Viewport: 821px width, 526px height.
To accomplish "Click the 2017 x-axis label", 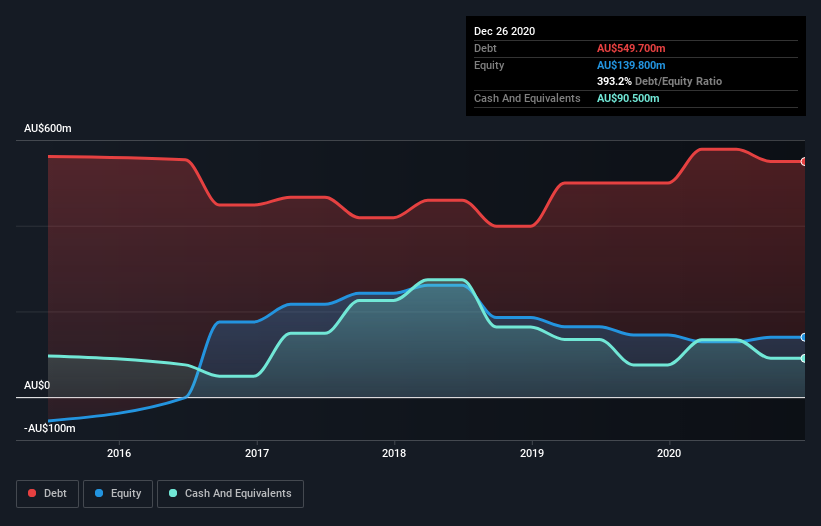I will [x=257, y=453].
